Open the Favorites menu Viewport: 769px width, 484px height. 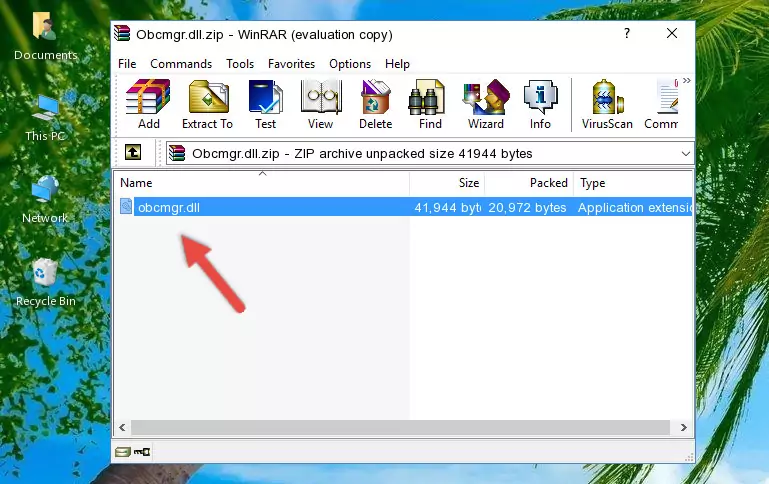(x=291, y=64)
